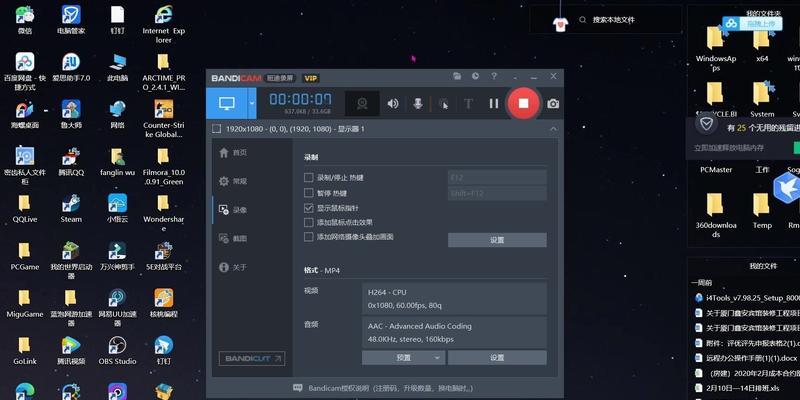
Task: Toggle the speaker sound icon in Bandicam
Action: [392, 104]
